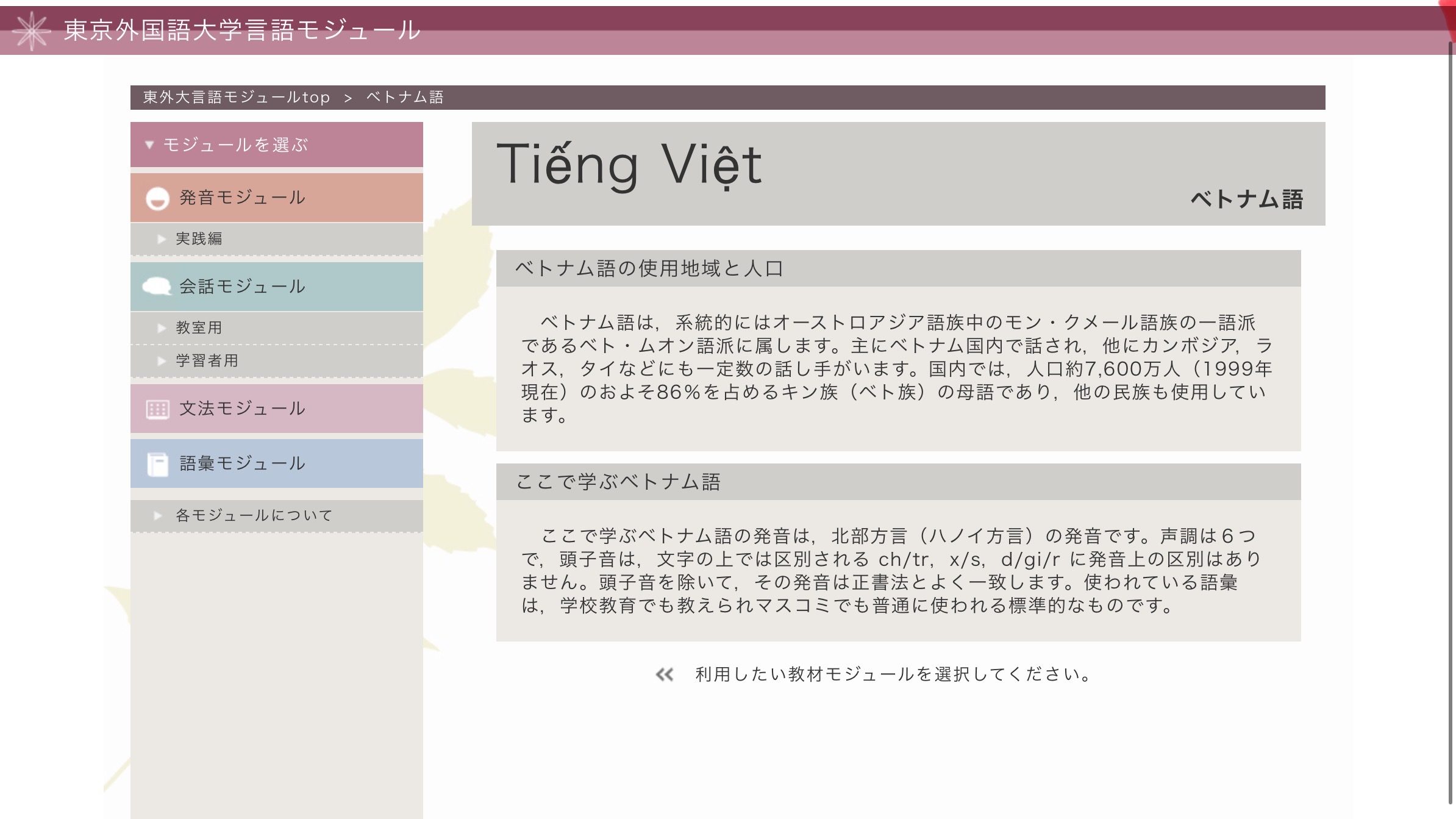
Task: Go to 東外大言語モジュールtop breadcrumb link
Action: point(236,98)
